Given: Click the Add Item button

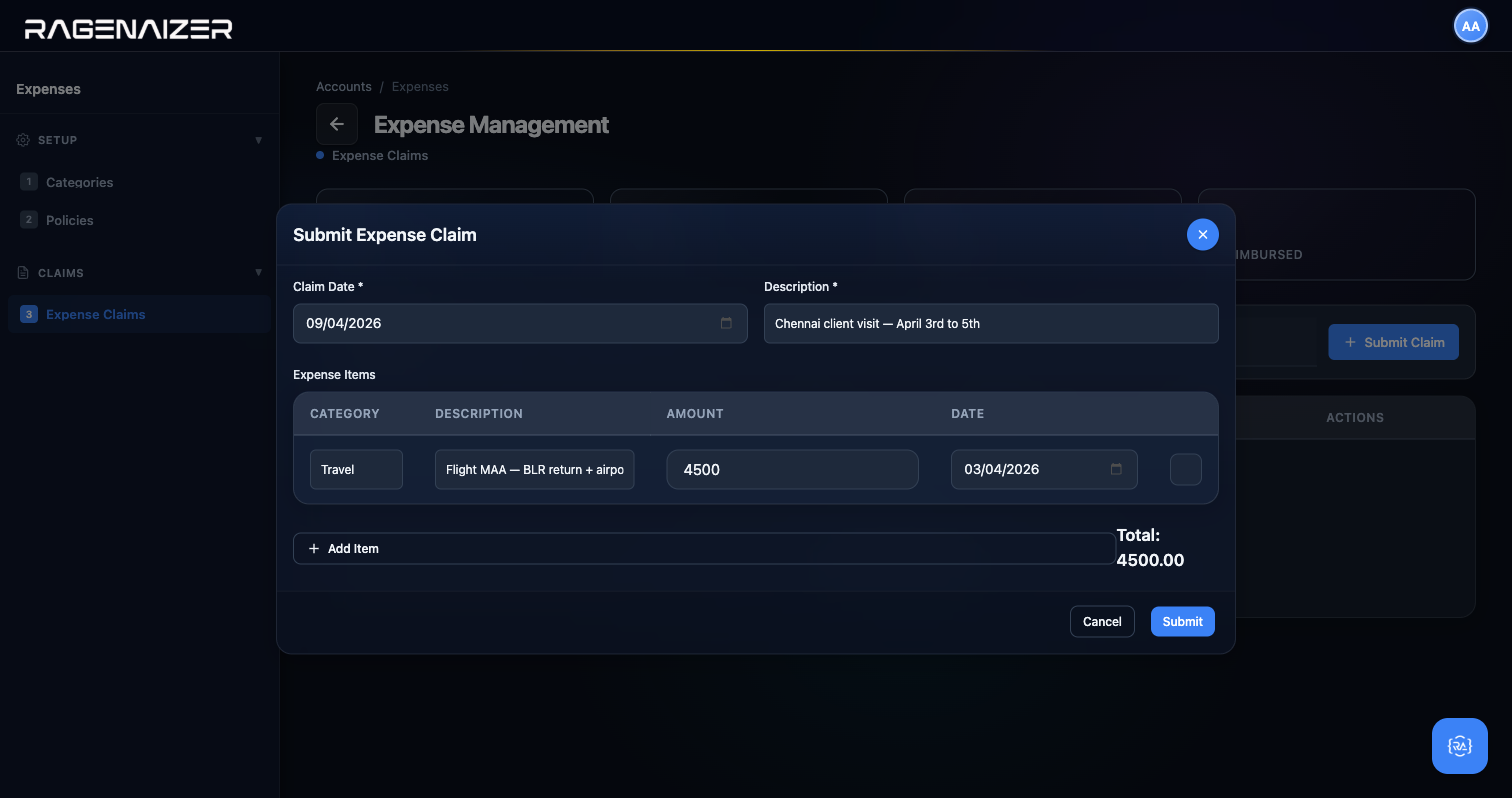Looking at the screenshot, I should pyautogui.click(x=704, y=549).
